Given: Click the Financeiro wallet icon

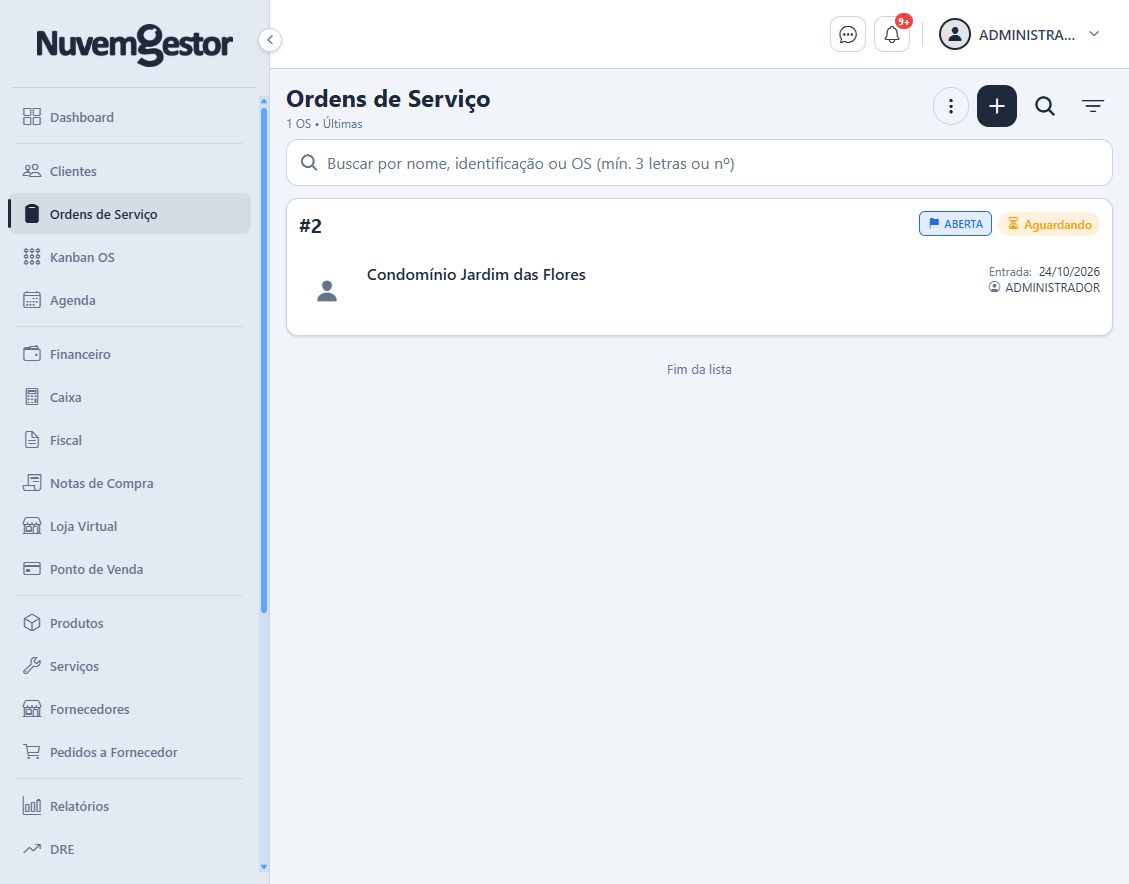Looking at the screenshot, I should 32,354.
